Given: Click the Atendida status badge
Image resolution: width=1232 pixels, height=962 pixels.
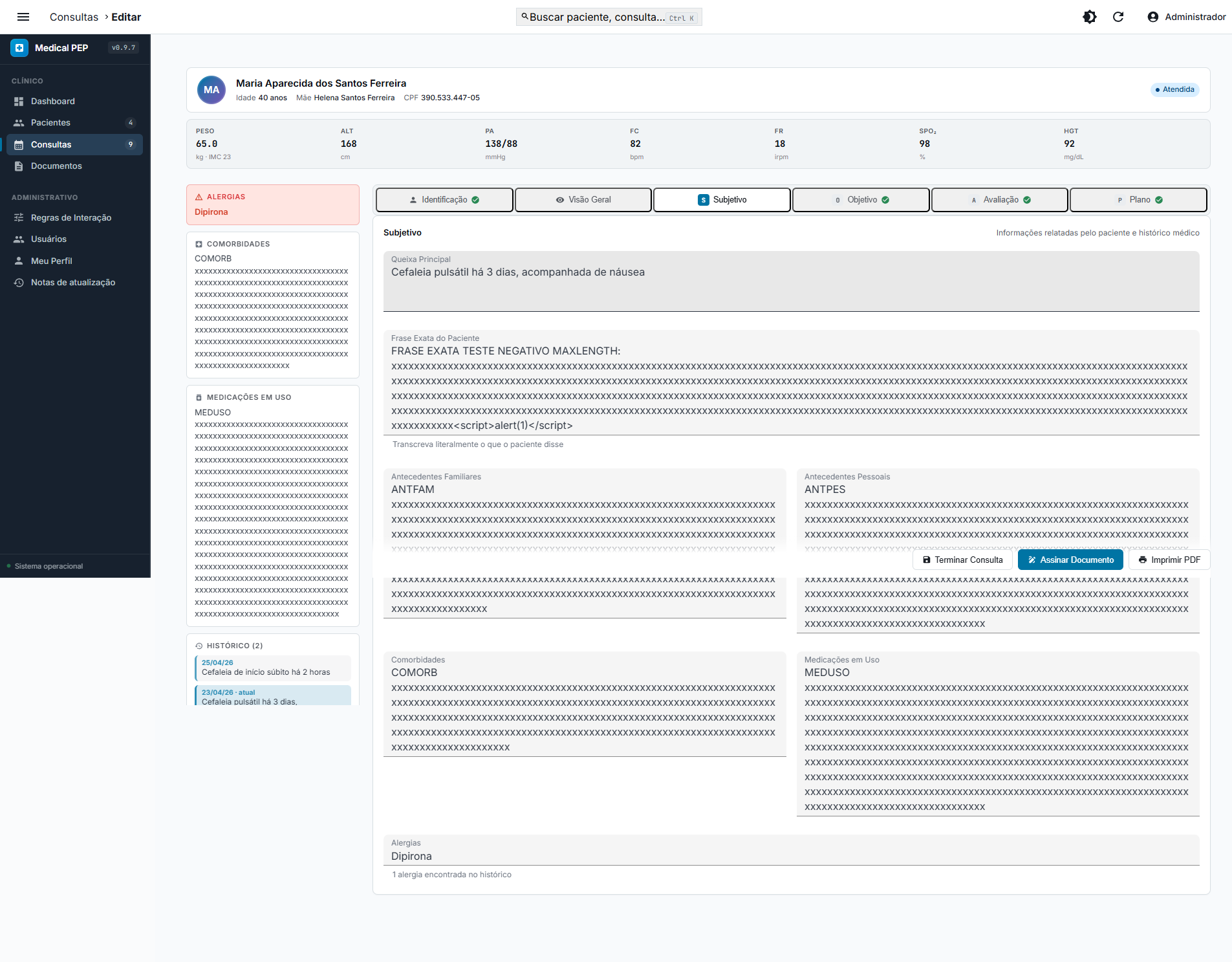Looking at the screenshot, I should [x=1174, y=90].
